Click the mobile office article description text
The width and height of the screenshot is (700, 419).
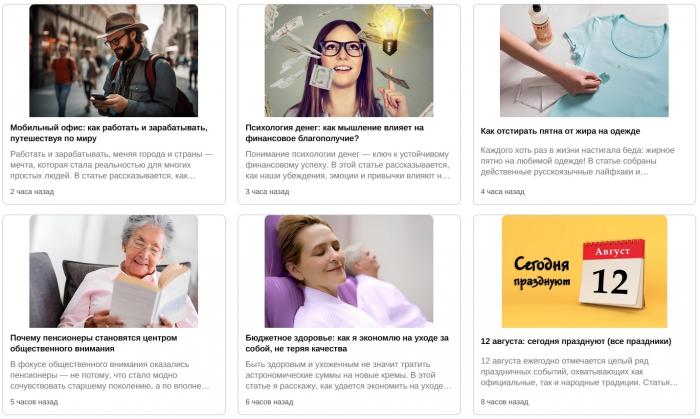[112, 165]
